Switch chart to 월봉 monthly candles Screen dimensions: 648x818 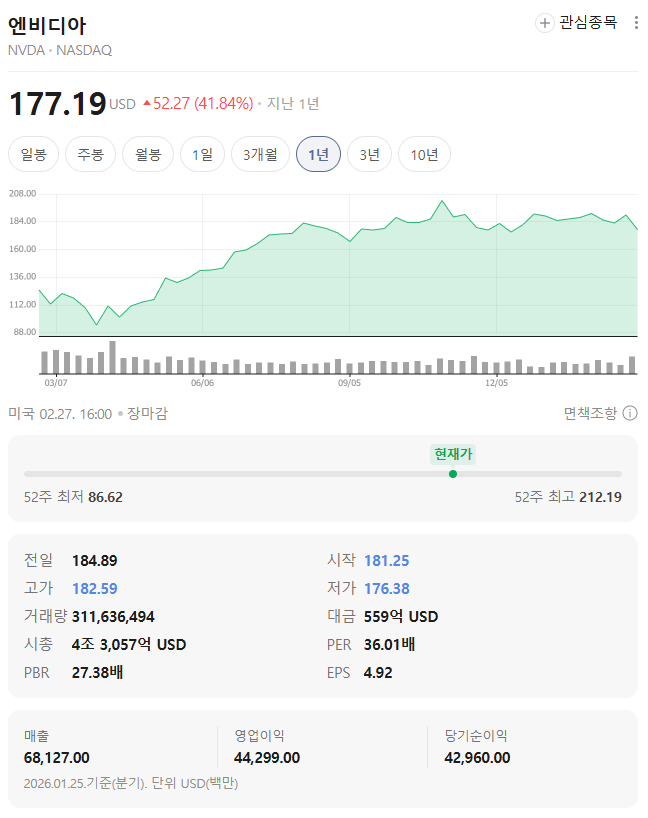tap(148, 154)
